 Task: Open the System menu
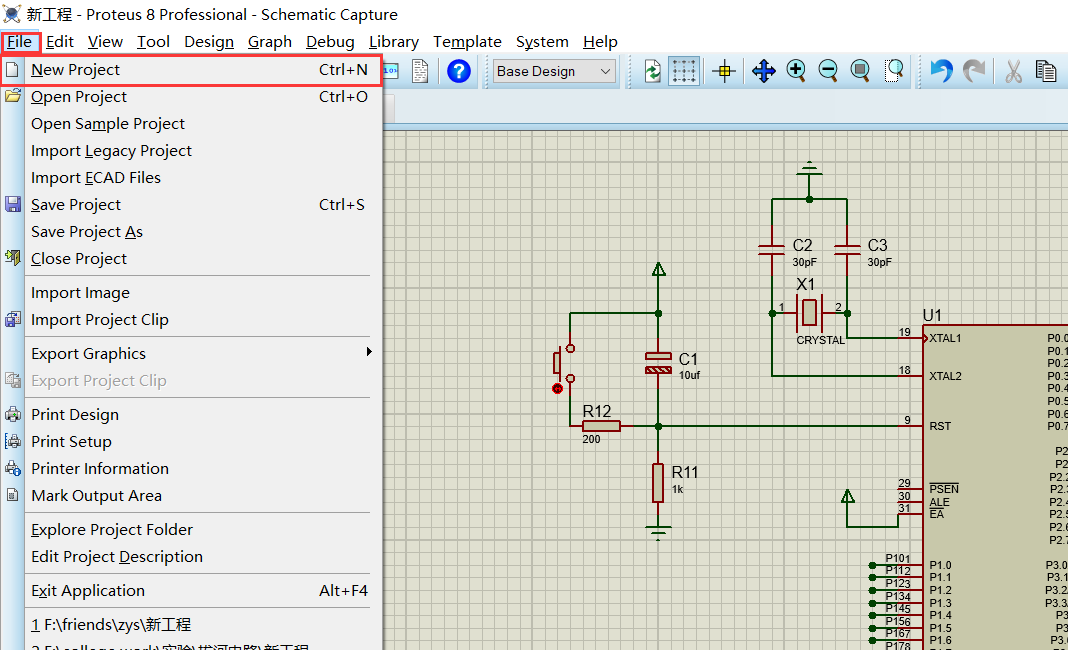click(542, 42)
